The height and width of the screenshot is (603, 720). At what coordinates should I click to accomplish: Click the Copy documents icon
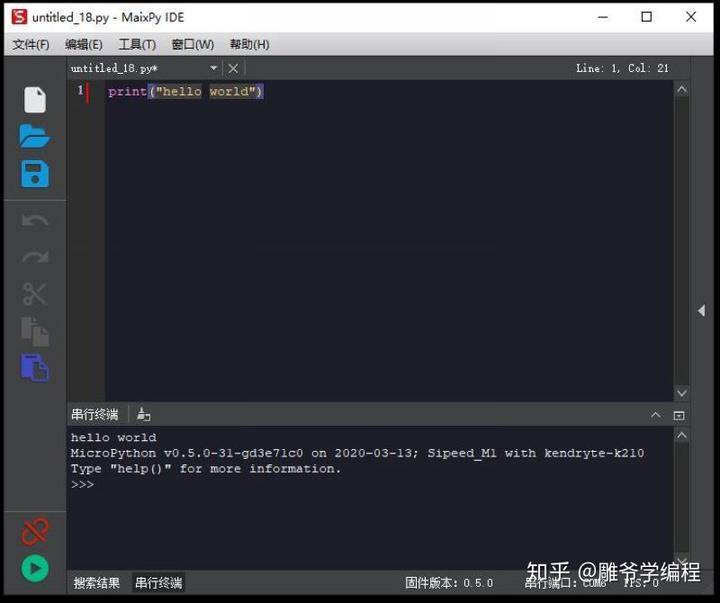point(35,331)
